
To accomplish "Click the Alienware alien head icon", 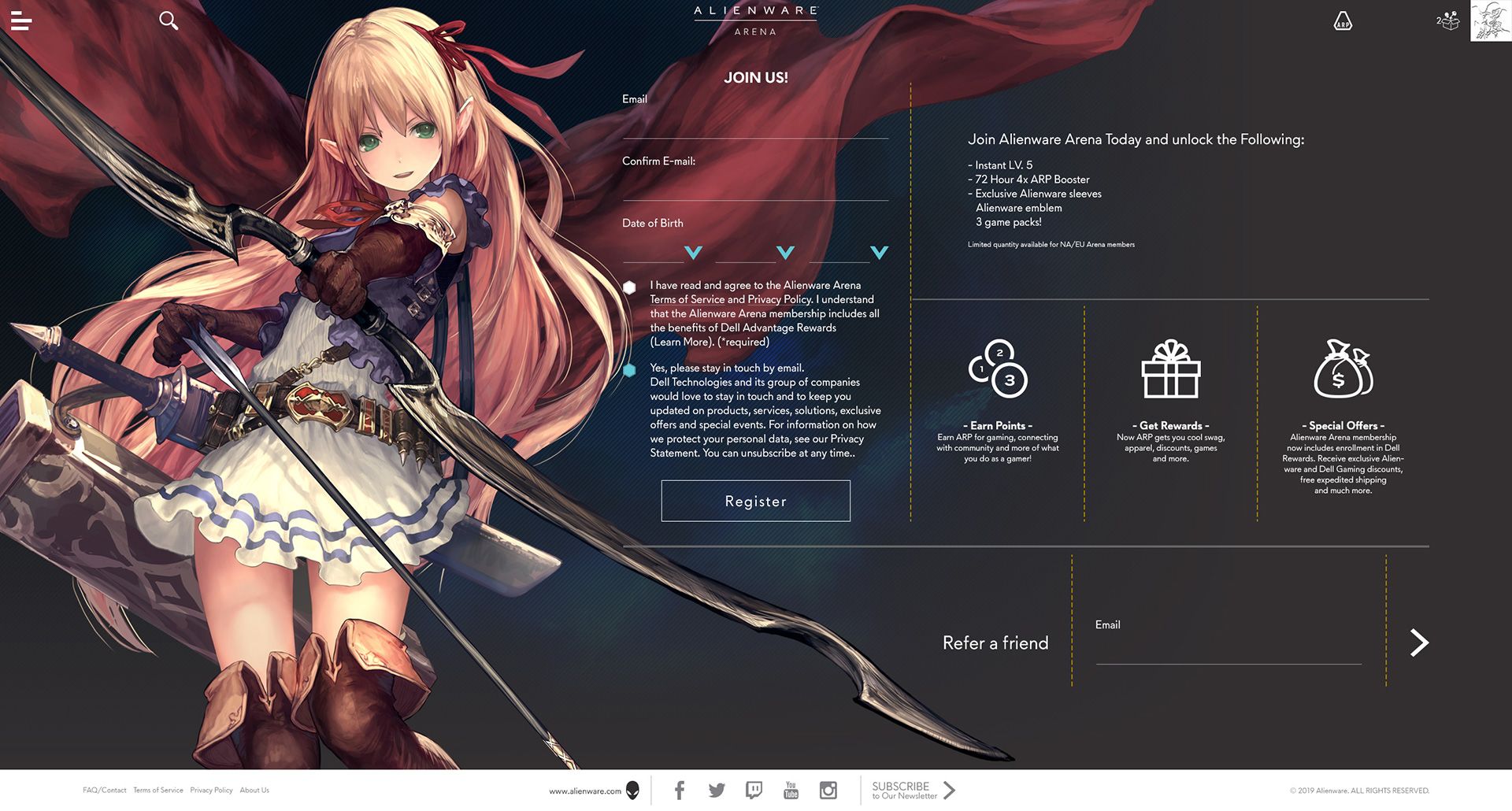I will [x=632, y=791].
